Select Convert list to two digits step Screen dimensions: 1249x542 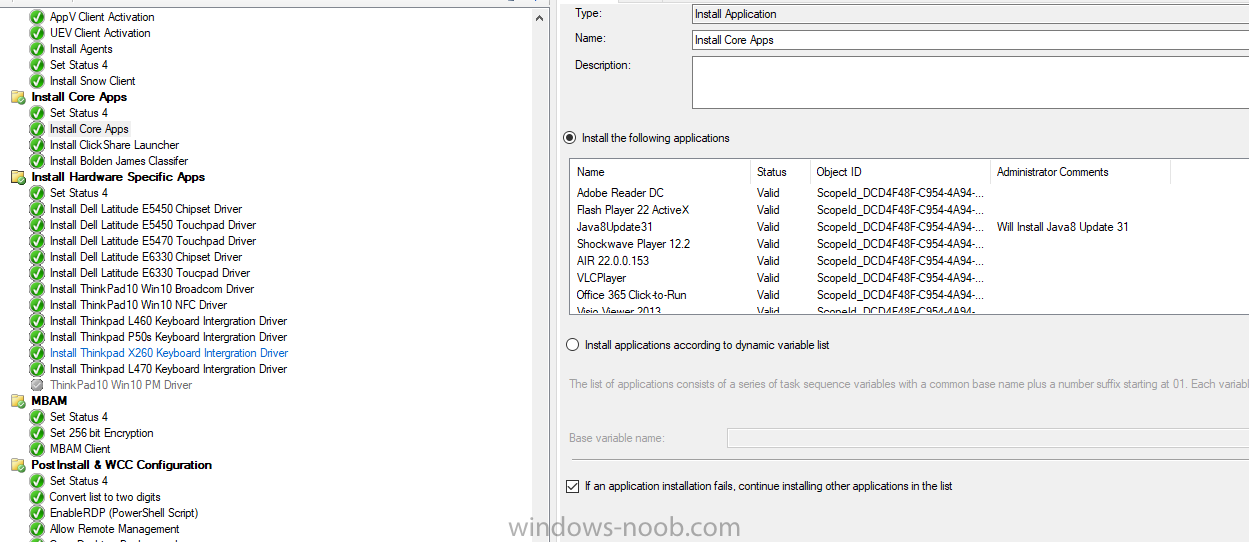(105, 497)
